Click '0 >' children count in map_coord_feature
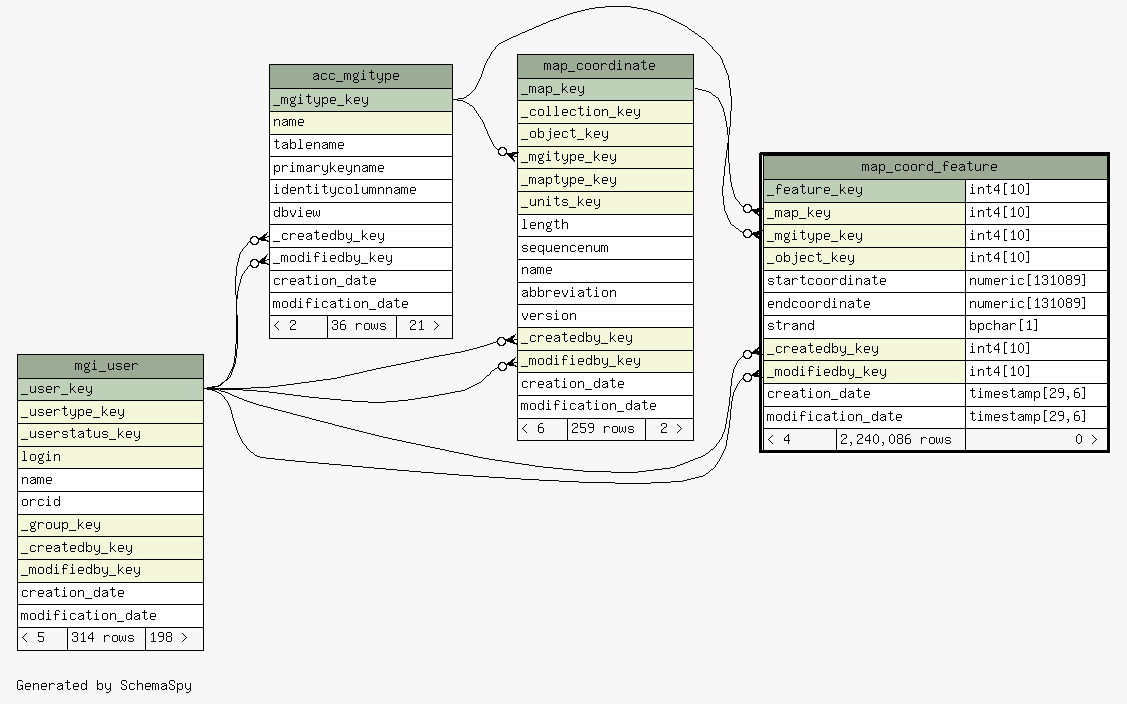 pos(1036,440)
